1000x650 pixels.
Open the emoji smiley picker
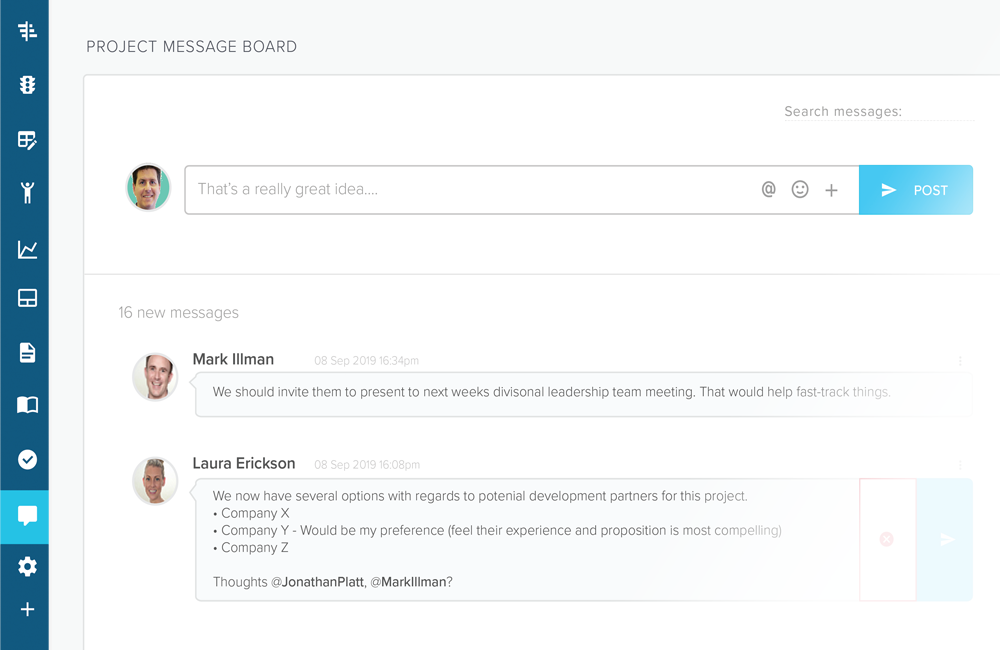[x=800, y=189]
